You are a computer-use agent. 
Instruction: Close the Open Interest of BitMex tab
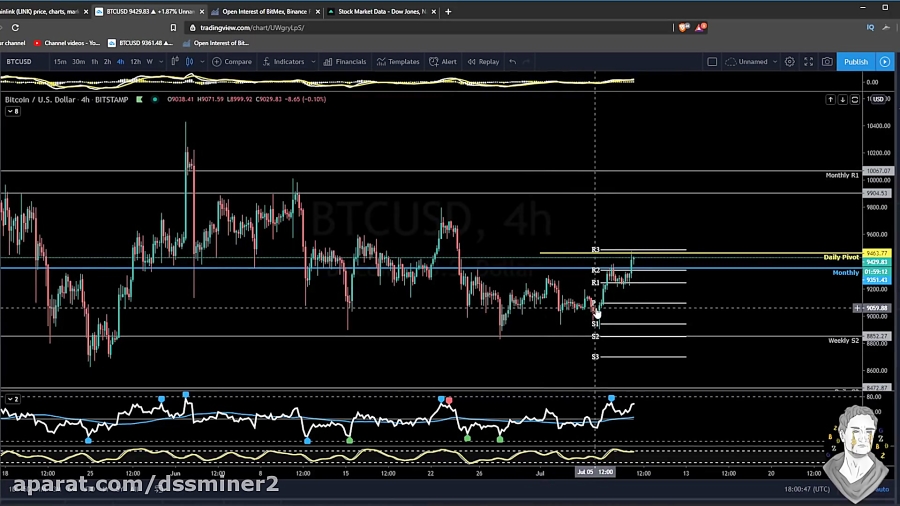click(x=317, y=11)
